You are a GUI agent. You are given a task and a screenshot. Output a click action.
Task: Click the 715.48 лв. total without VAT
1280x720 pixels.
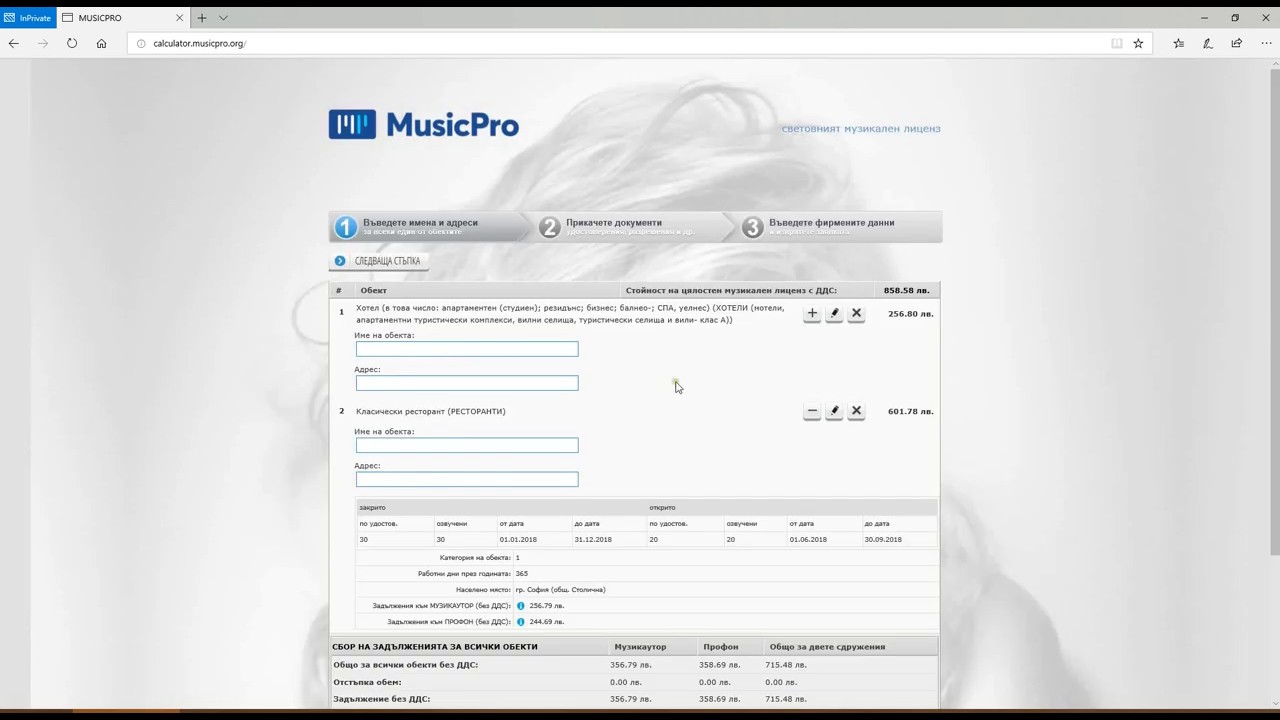click(x=785, y=665)
